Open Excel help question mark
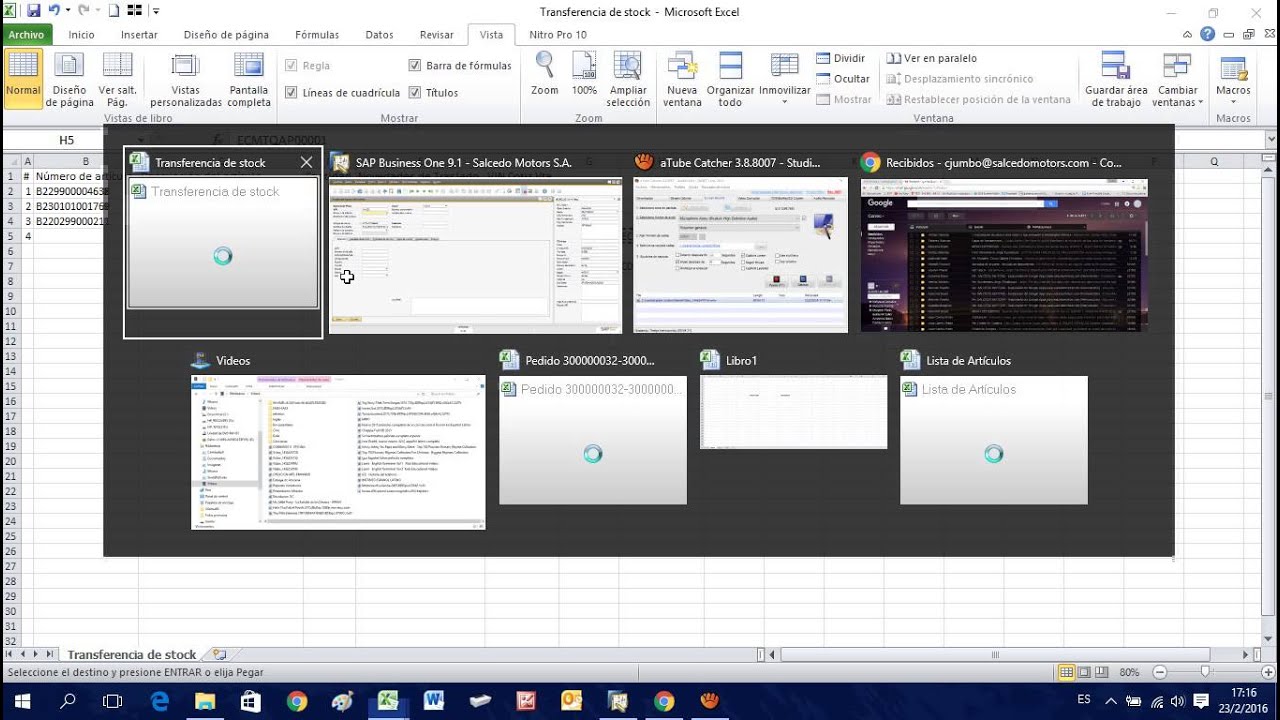Screen dimensions: 1280x720 1208,34
